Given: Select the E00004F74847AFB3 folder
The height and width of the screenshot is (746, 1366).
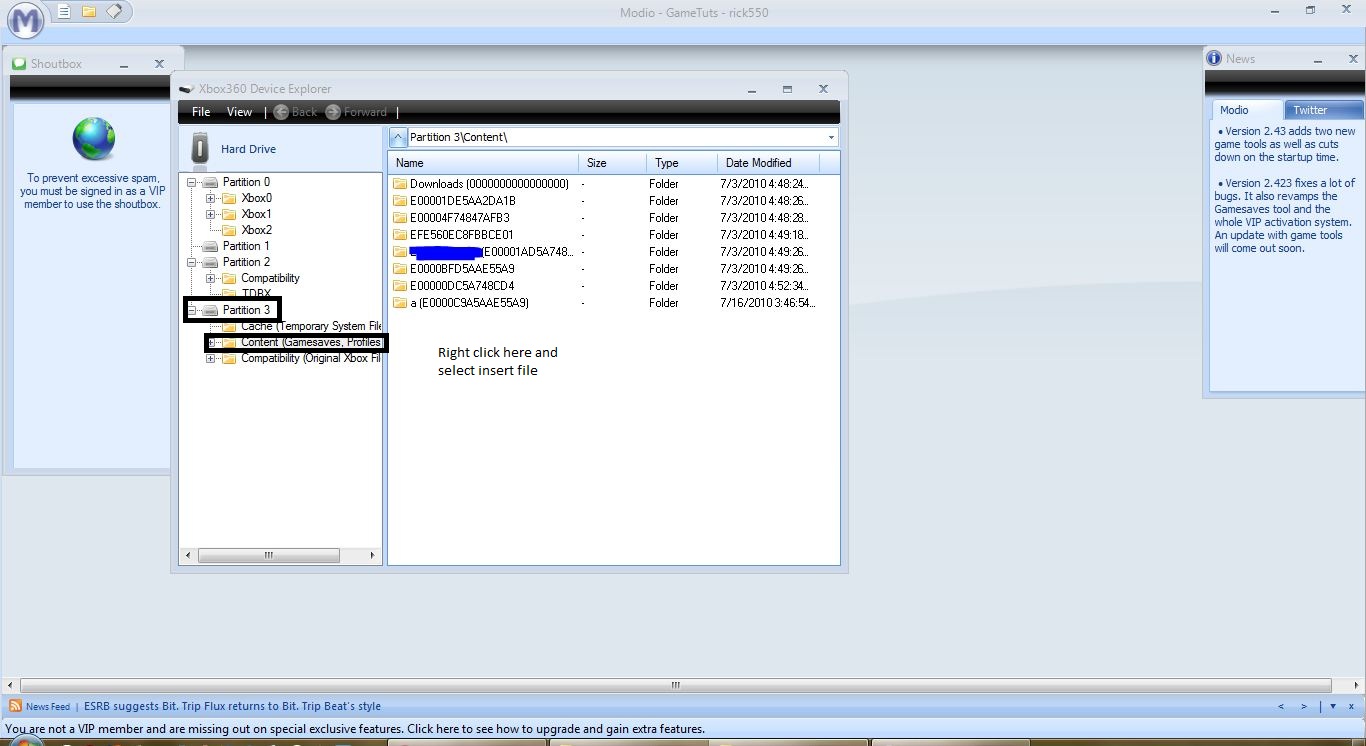Looking at the screenshot, I should coord(460,218).
